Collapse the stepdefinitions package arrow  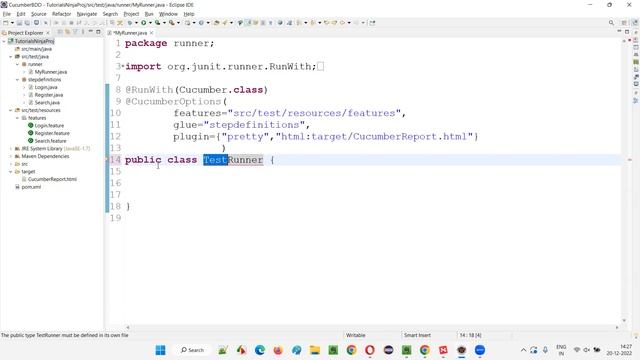[x=17, y=80]
